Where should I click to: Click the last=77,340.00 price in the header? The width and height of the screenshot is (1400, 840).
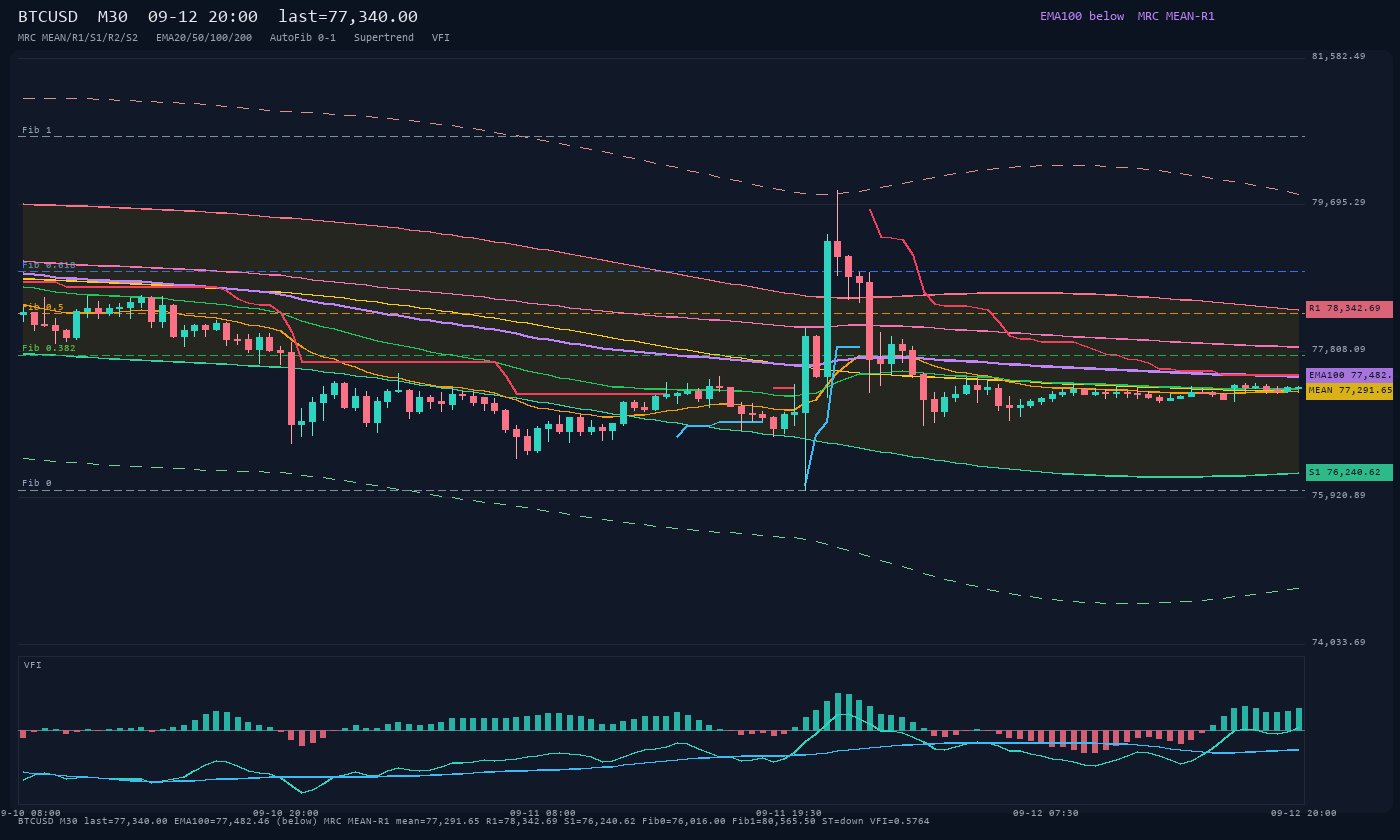click(x=348, y=17)
